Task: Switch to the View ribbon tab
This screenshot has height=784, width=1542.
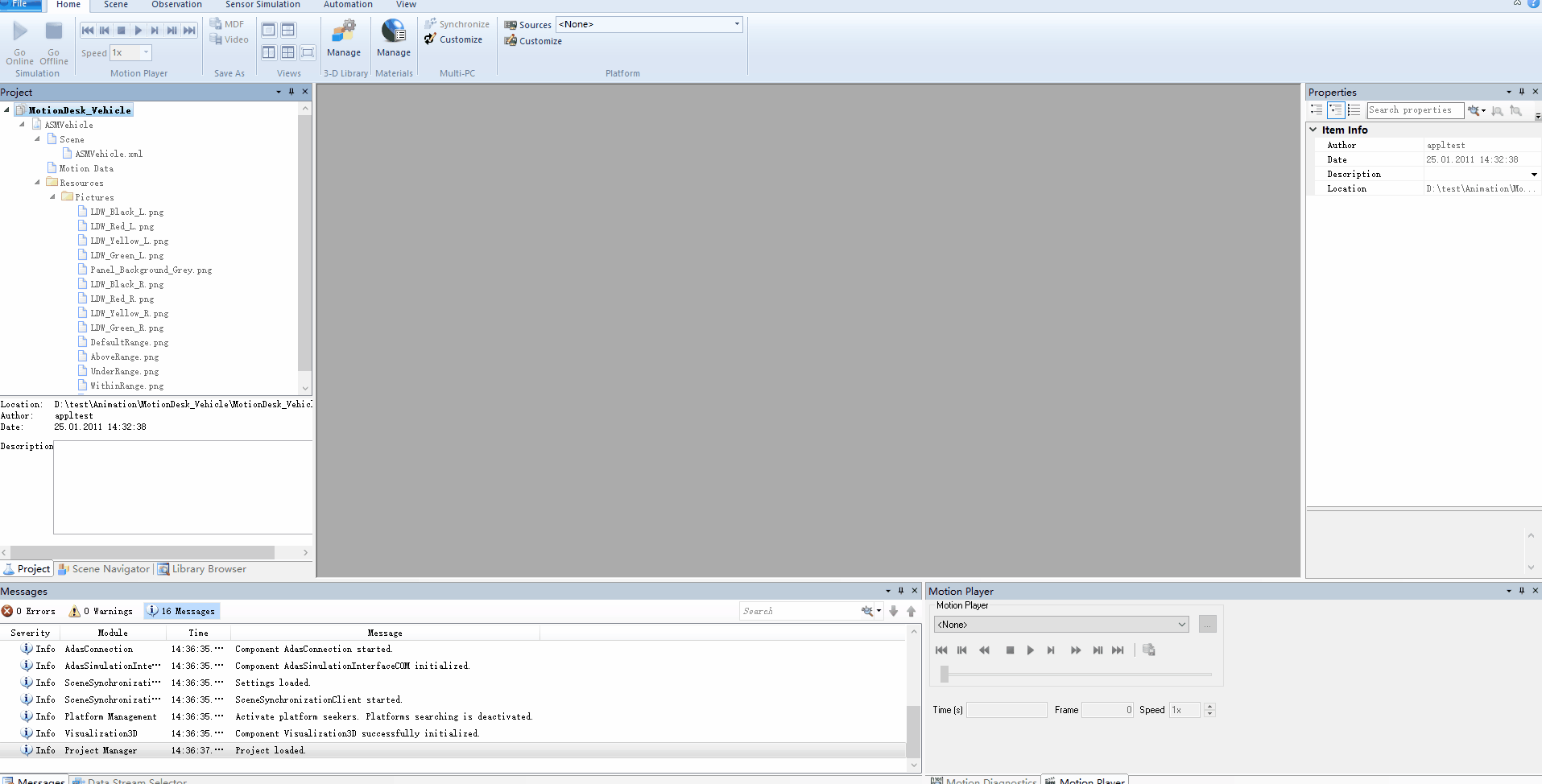Action: tap(406, 5)
